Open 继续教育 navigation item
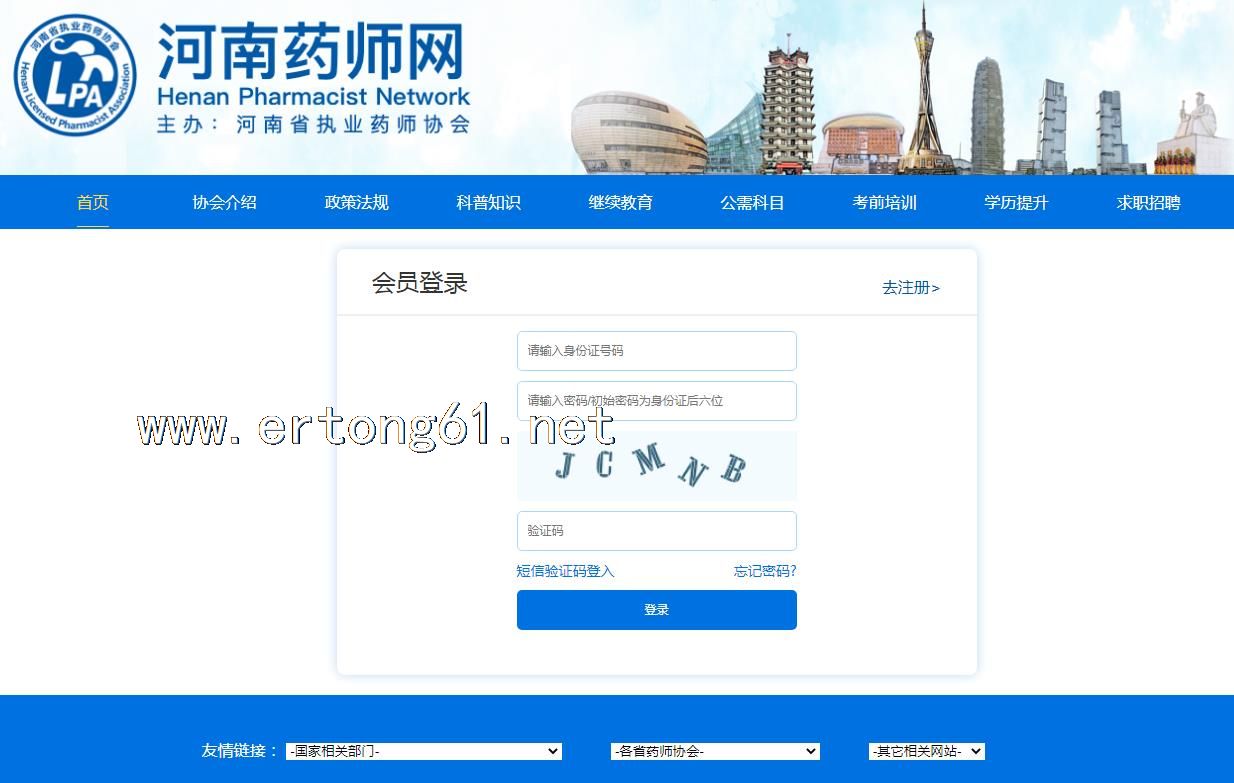This screenshot has height=783, width=1234. coord(621,203)
